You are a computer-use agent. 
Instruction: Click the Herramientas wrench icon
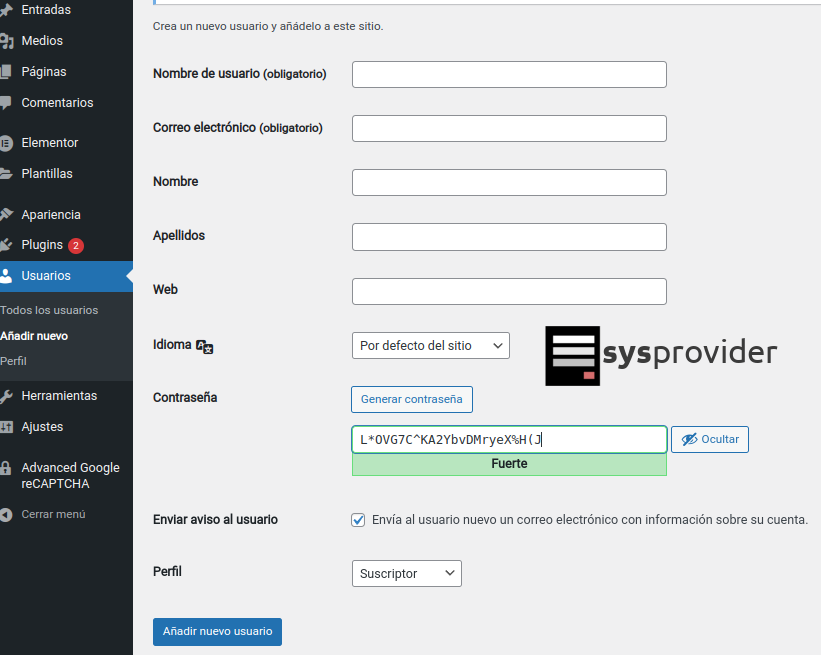click(x=5, y=396)
